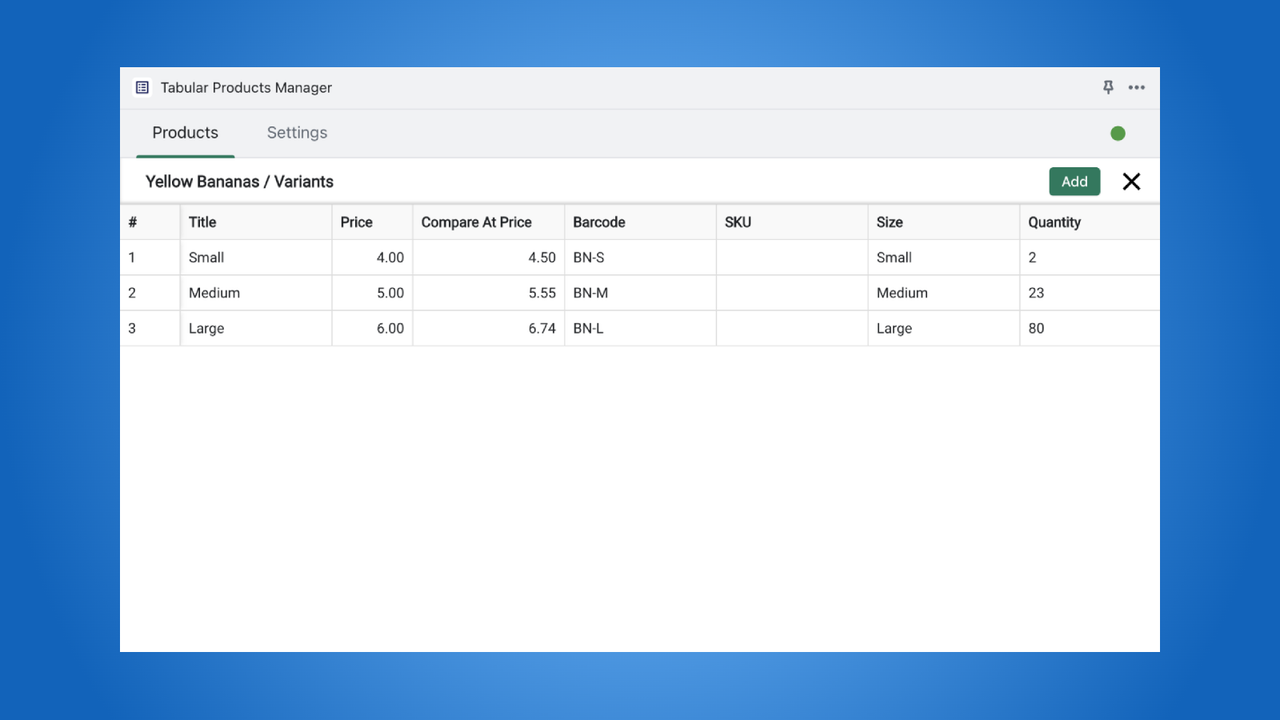This screenshot has height=720, width=1280.
Task: Add a new variant with Add button
Action: (1075, 181)
